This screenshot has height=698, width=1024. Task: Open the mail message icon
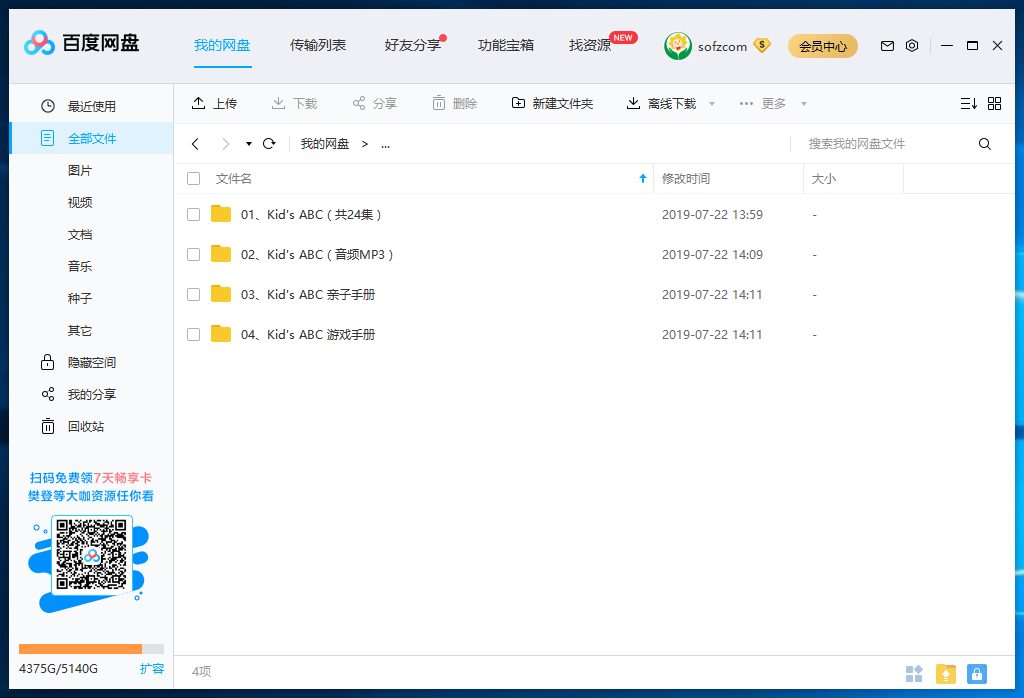pyautogui.click(x=887, y=46)
